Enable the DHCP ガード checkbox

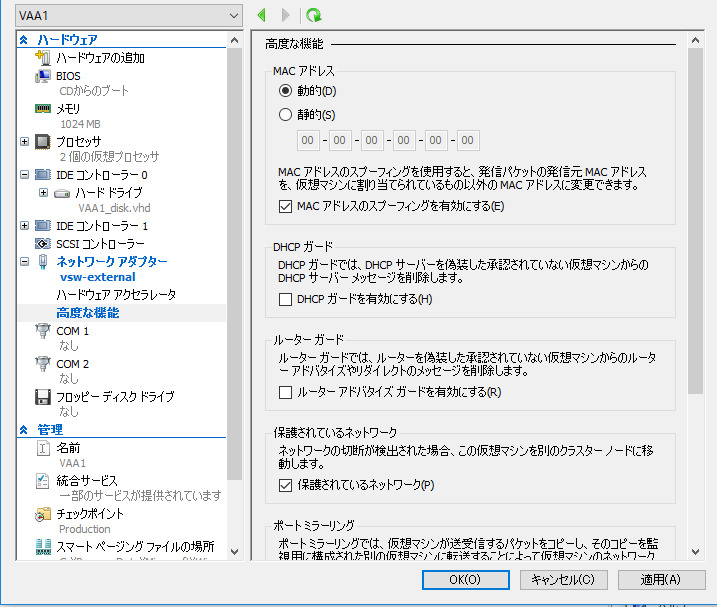pyautogui.click(x=286, y=299)
